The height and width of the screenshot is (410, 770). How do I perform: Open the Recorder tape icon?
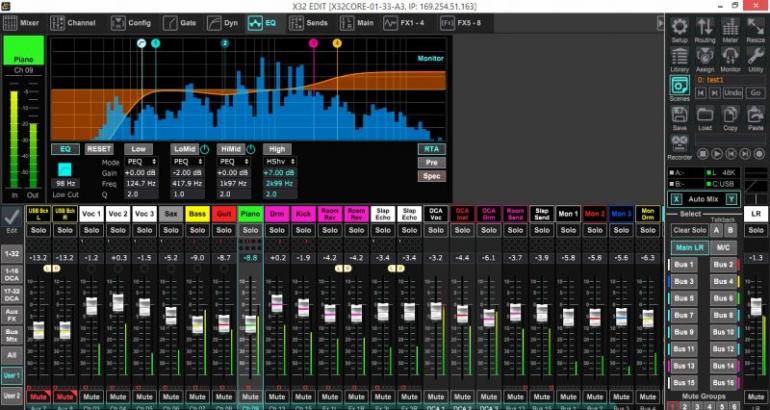tap(680, 144)
